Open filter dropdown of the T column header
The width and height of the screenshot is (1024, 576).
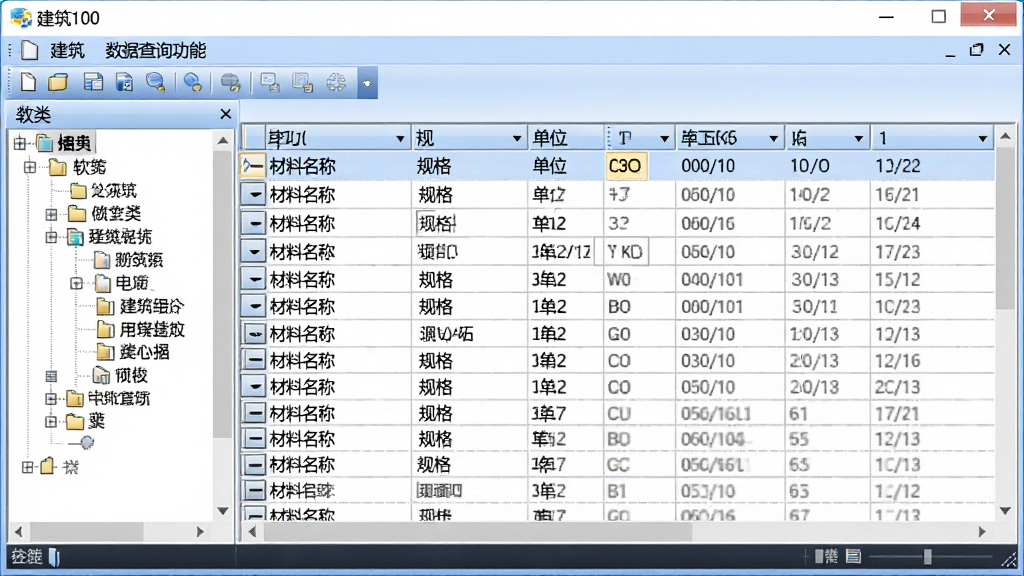(664, 138)
